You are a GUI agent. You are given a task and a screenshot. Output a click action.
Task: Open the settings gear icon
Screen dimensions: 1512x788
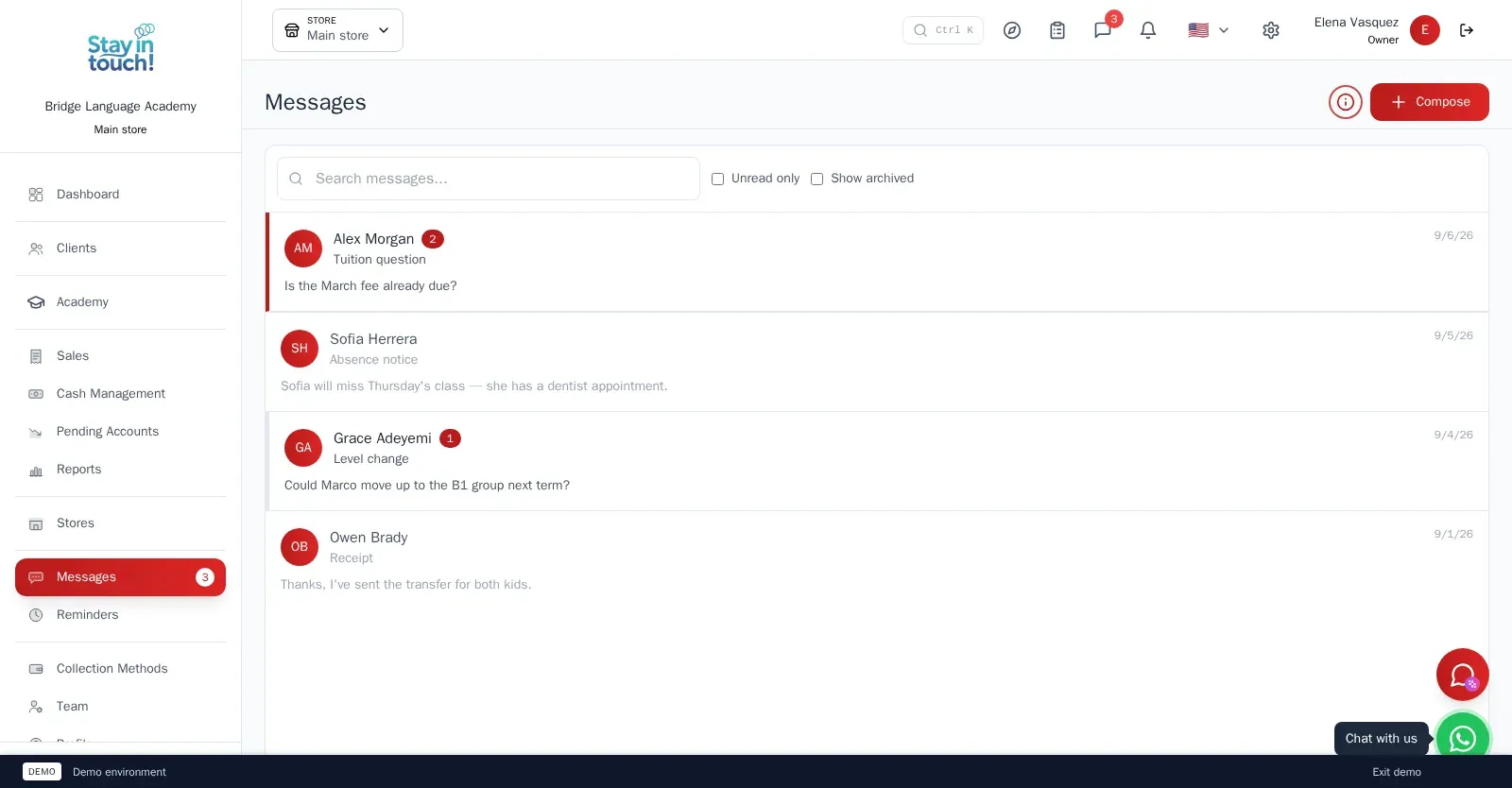point(1271,30)
